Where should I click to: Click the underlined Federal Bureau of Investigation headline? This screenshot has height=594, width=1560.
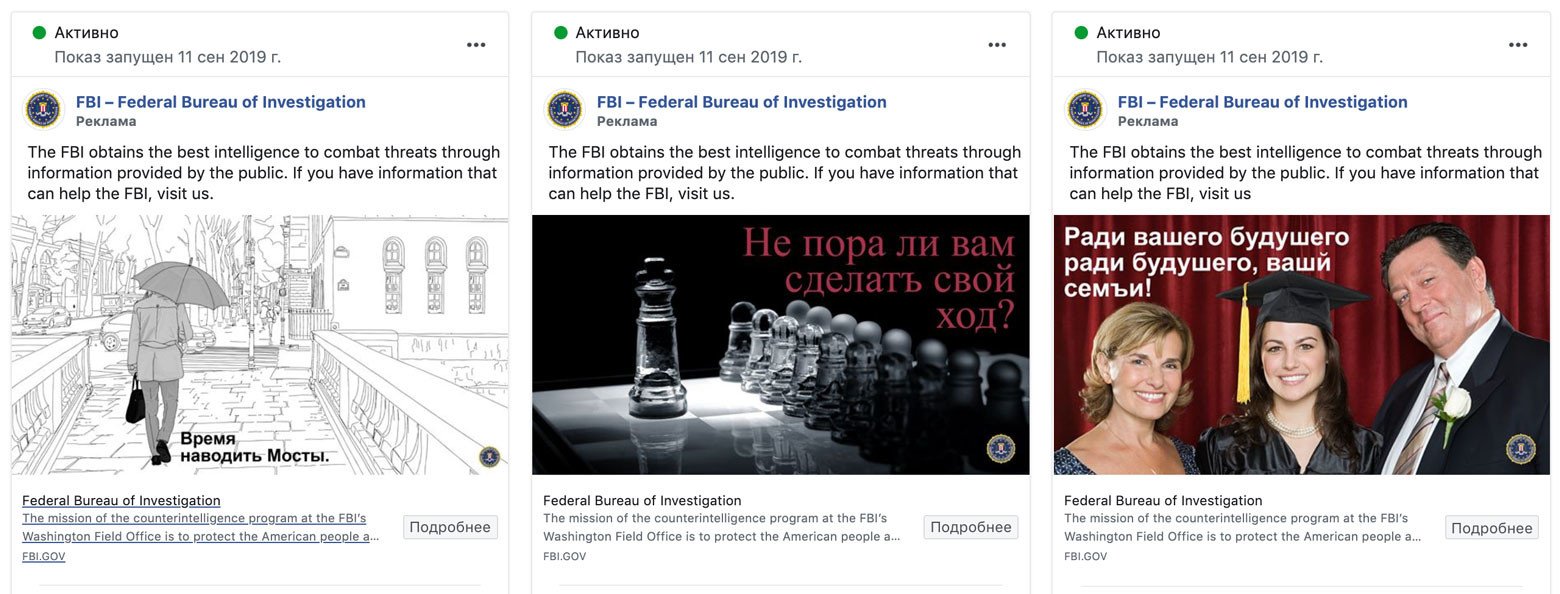tap(121, 501)
